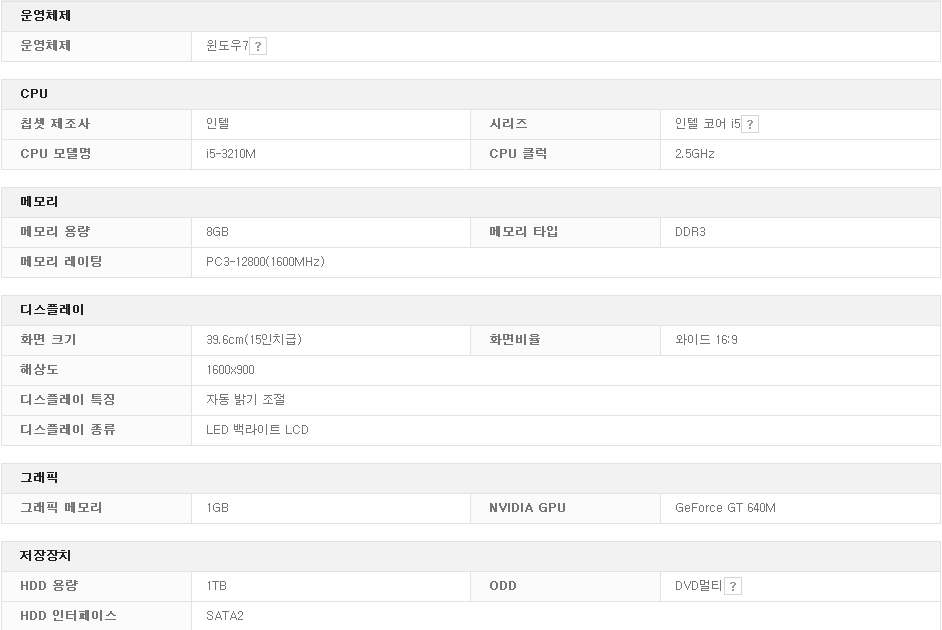Select the 윈도우7 operating system value
This screenshot has width=942, height=630.
[226, 46]
